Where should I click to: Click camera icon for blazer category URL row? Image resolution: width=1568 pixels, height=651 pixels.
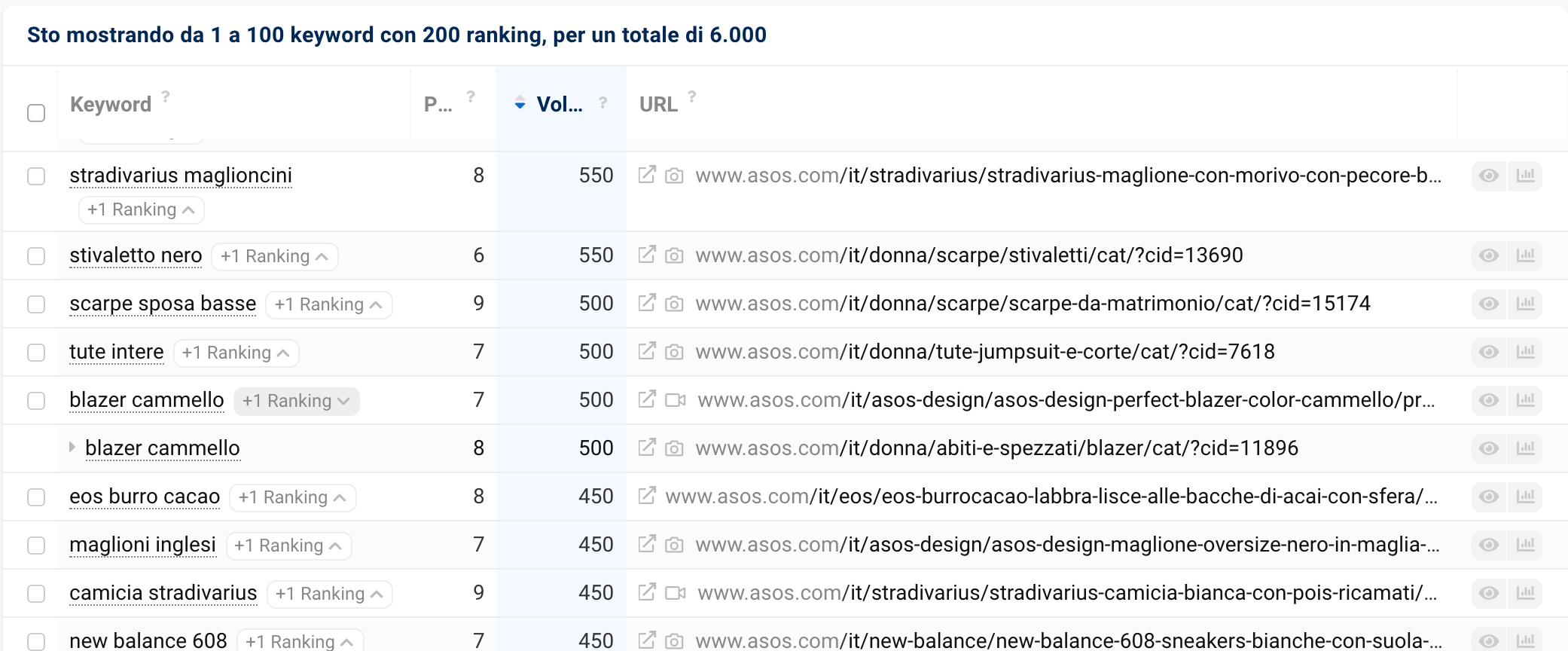(x=674, y=448)
